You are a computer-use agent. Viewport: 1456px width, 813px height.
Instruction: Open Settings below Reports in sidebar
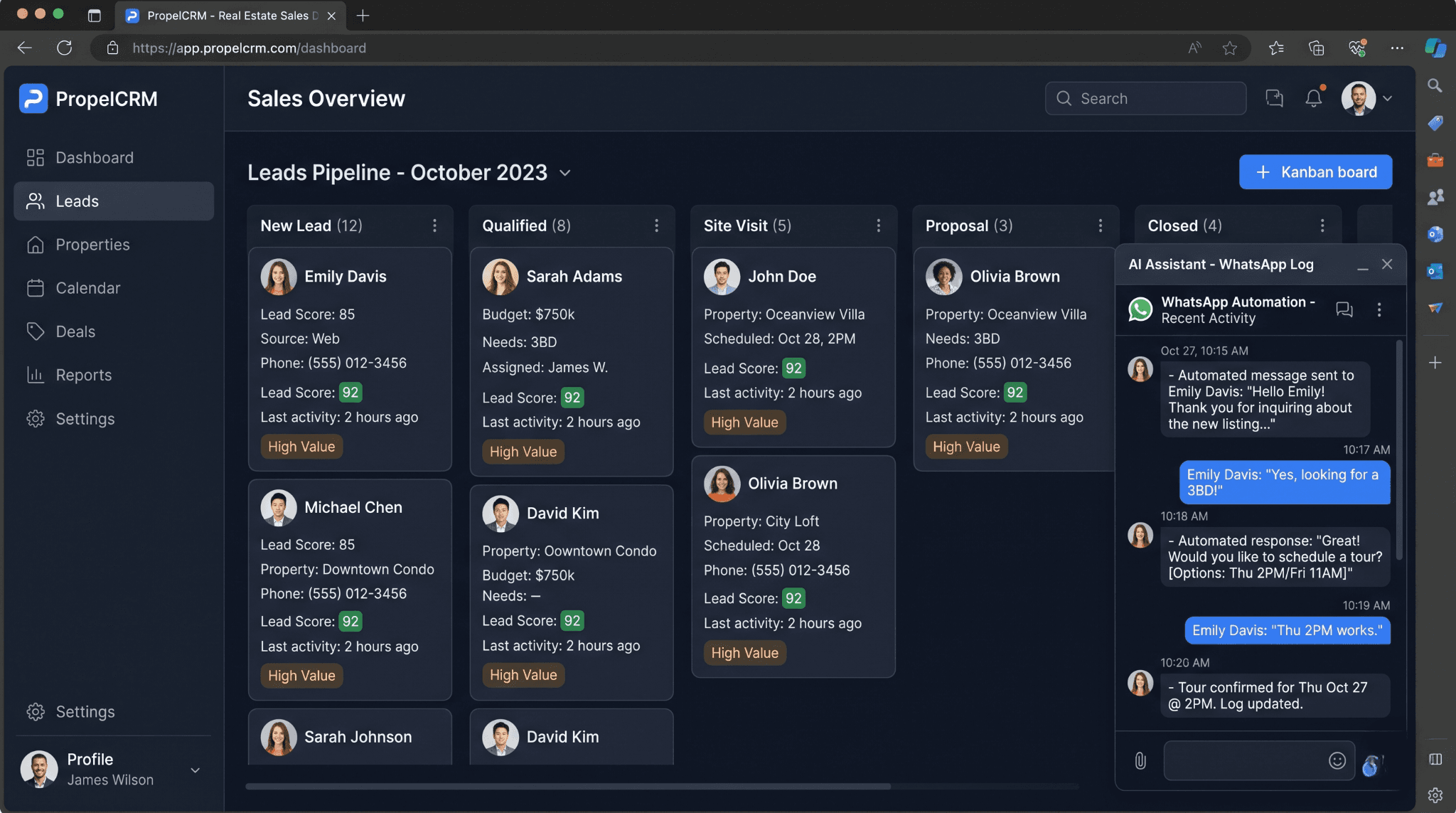[114, 419]
